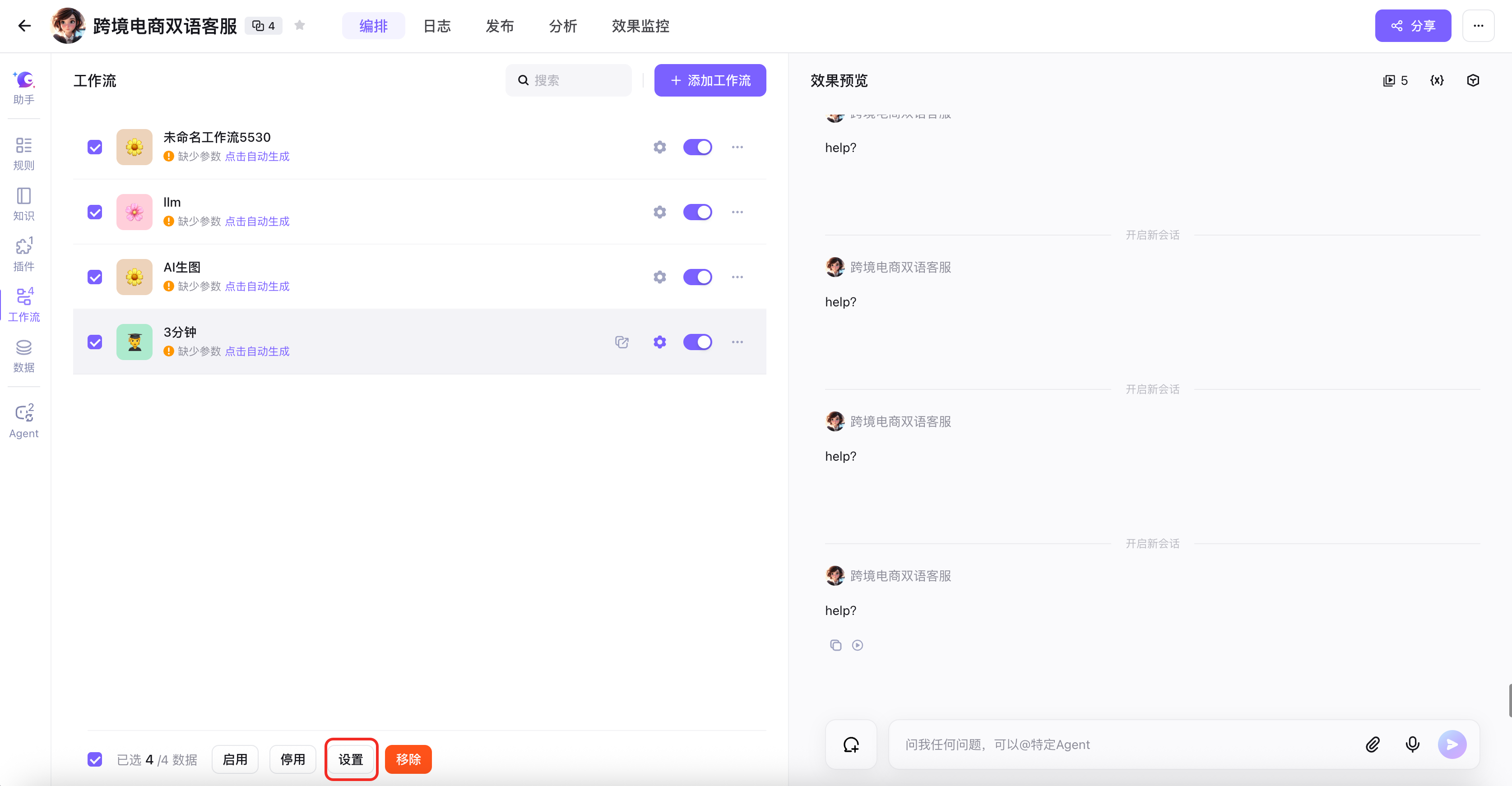Click the open-in-new-window icon on 3分钟 row
The width and height of the screenshot is (1512, 786).
click(x=621, y=342)
